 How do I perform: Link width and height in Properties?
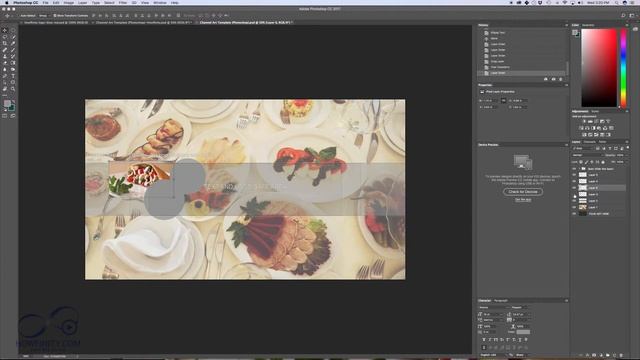pos(504,100)
